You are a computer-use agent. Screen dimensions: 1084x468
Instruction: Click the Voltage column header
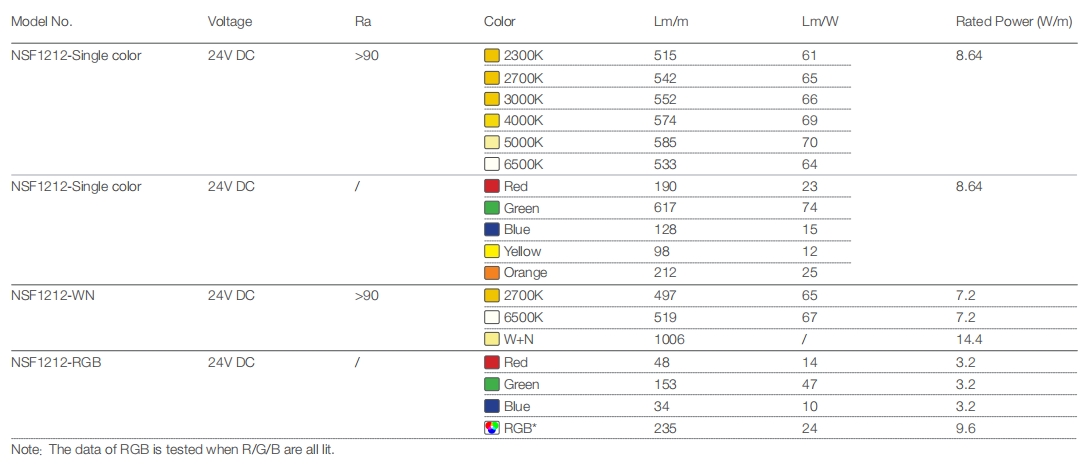[x=230, y=21]
